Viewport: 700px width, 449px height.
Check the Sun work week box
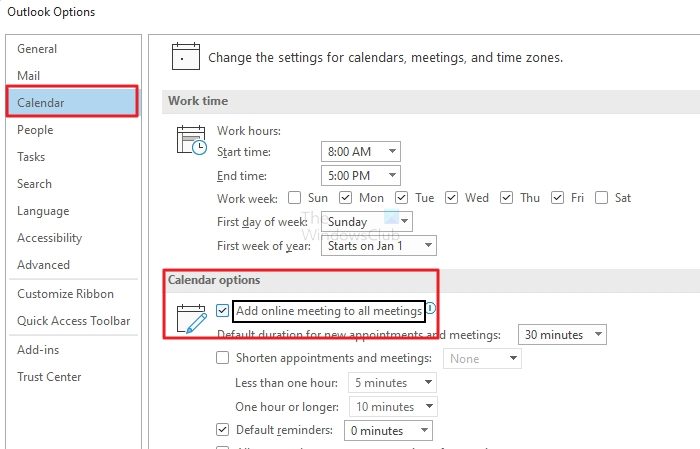[x=294, y=198]
